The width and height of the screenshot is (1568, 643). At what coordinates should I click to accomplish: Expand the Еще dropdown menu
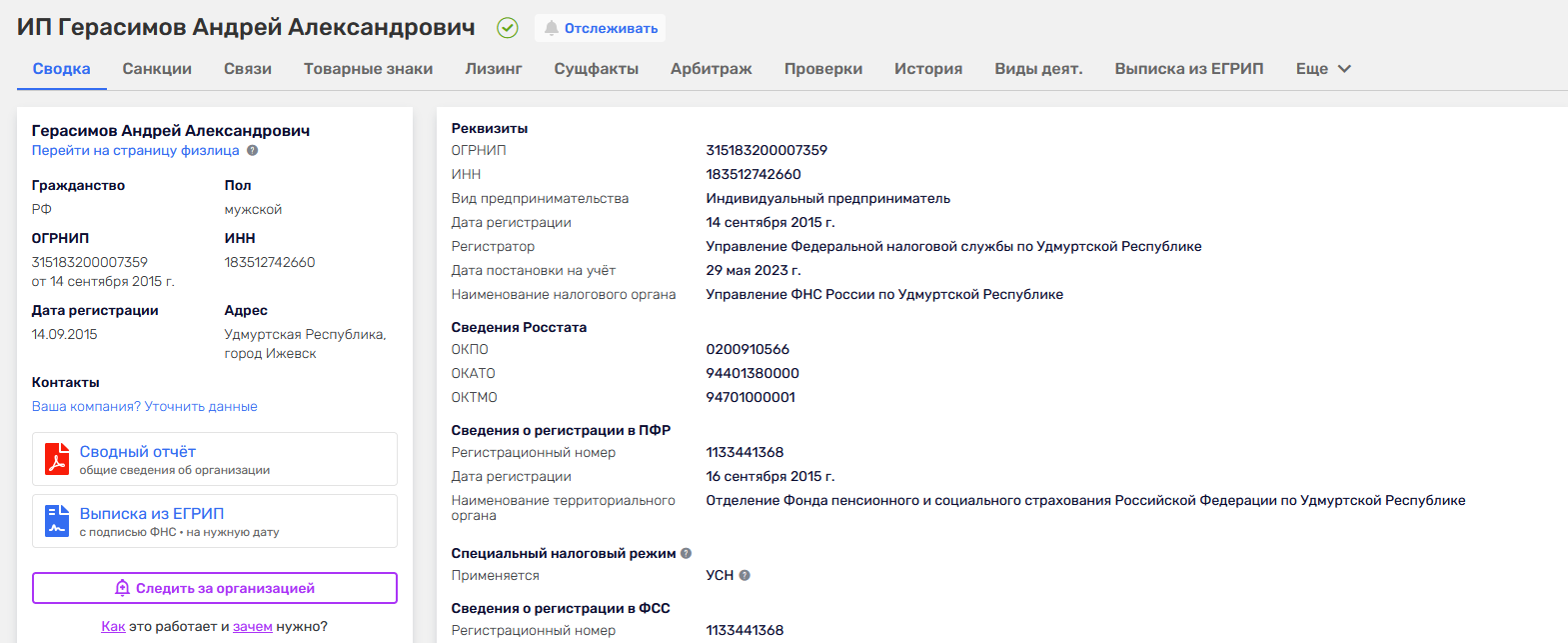coord(1323,69)
